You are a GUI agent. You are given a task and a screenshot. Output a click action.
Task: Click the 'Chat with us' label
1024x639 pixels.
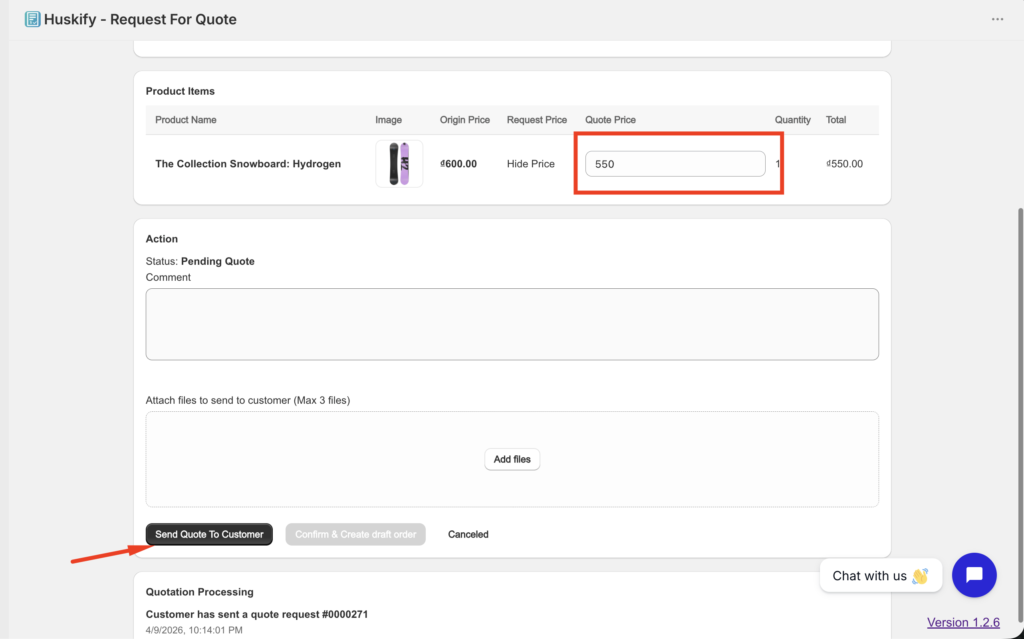coord(869,576)
